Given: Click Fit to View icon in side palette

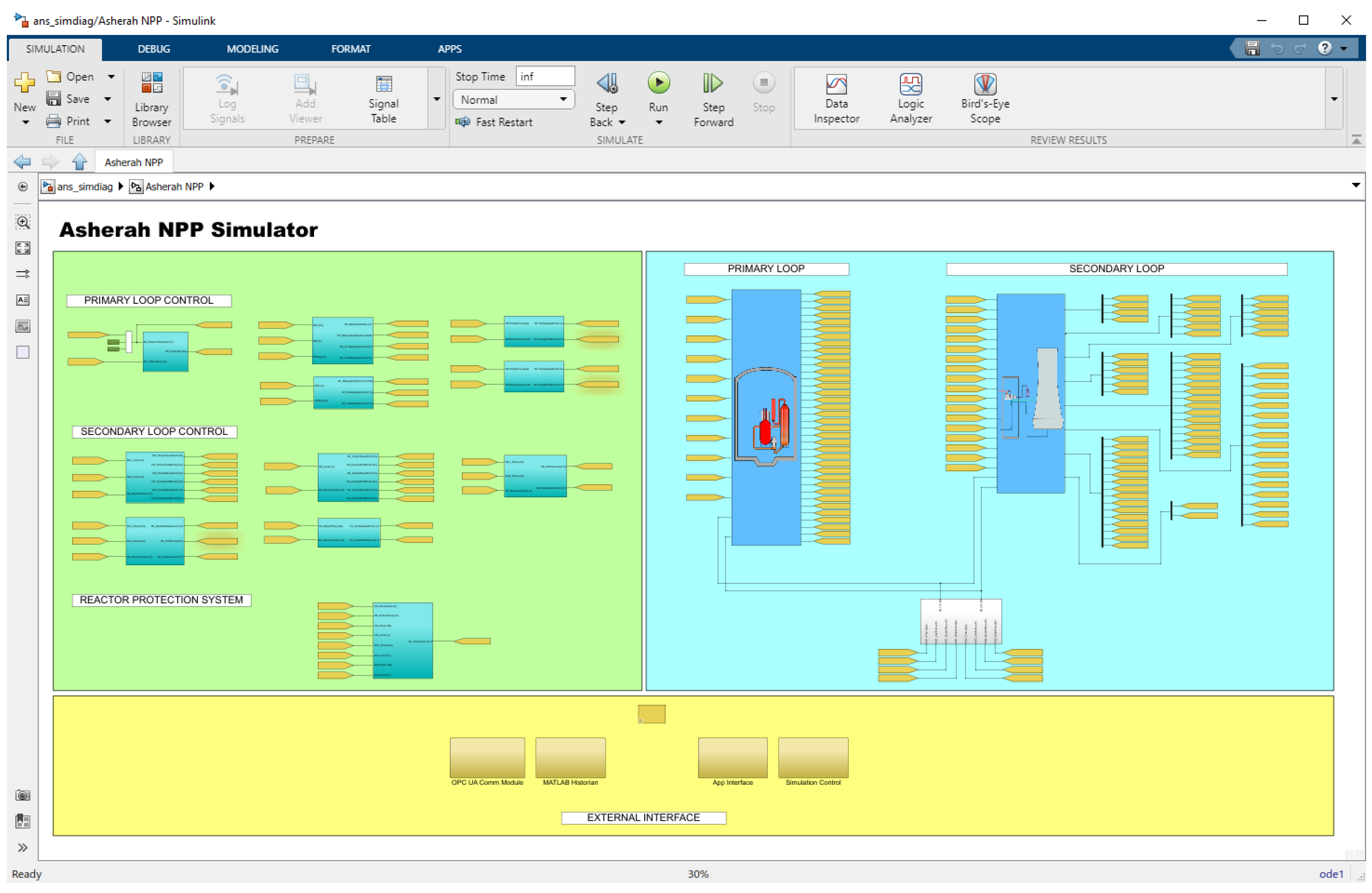Looking at the screenshot, I should pos(23,248).
